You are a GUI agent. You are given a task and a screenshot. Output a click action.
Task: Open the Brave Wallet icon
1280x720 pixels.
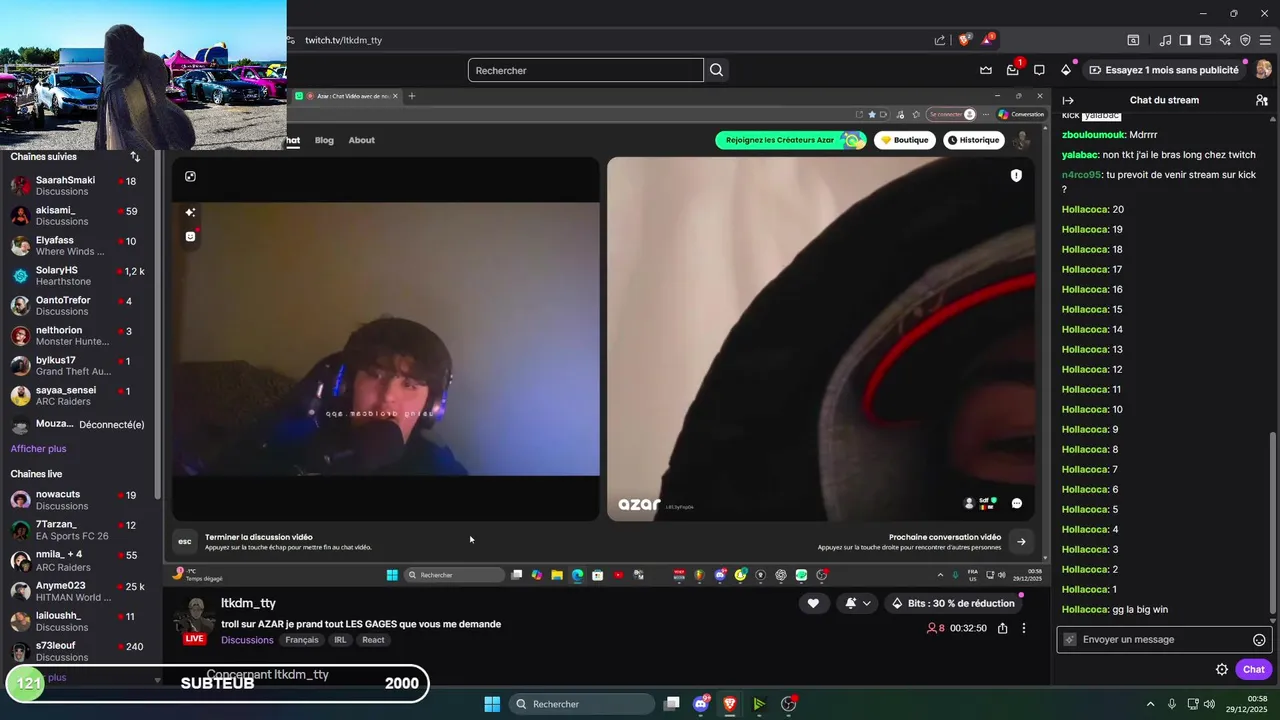pyautogui.click(x=1205, y=40)
